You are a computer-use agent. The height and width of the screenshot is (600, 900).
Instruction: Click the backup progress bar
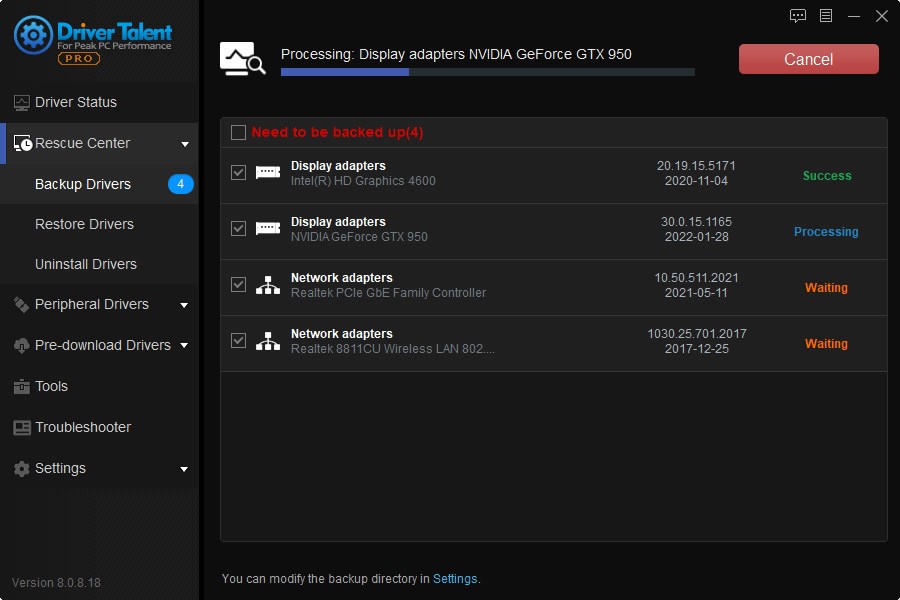pyautogui.click(x=487, y=72)
